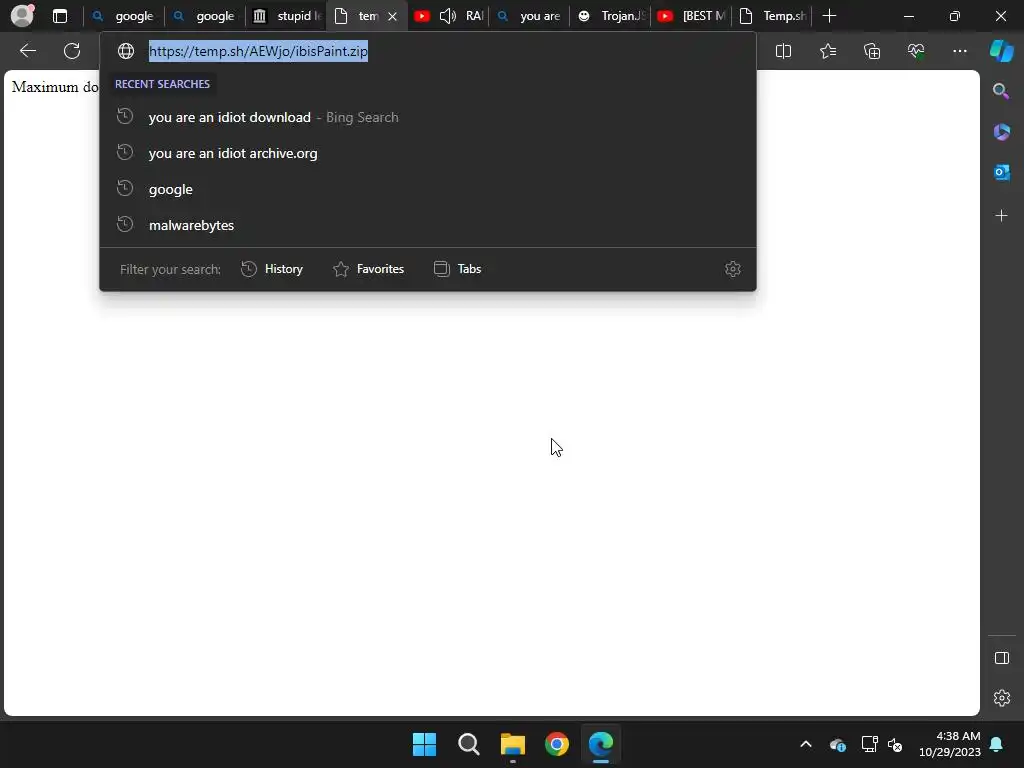Click the temp.sh URL address field

[x=428, y=51]
